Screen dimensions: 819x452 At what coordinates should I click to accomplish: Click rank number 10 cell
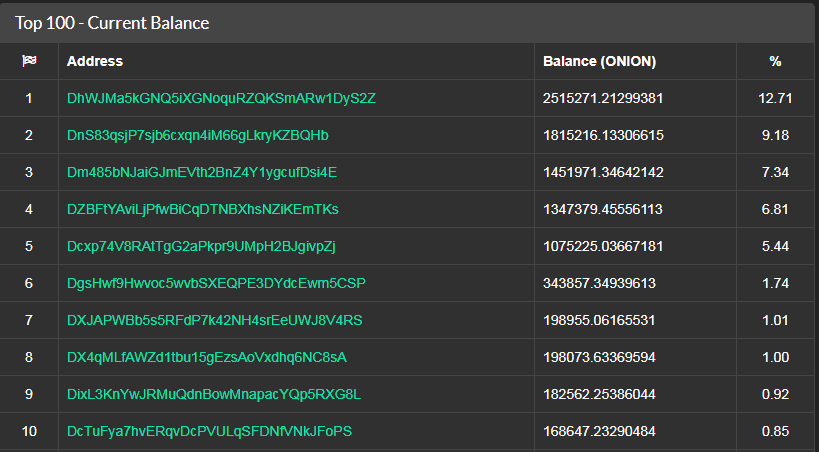point(29,431)
